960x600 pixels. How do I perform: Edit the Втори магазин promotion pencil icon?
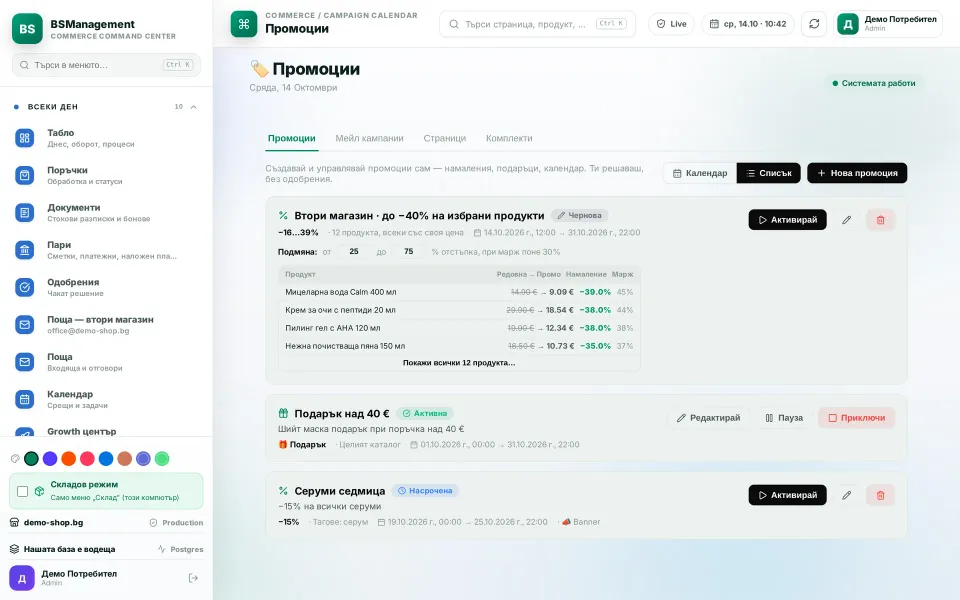click(x=846, y=220)
